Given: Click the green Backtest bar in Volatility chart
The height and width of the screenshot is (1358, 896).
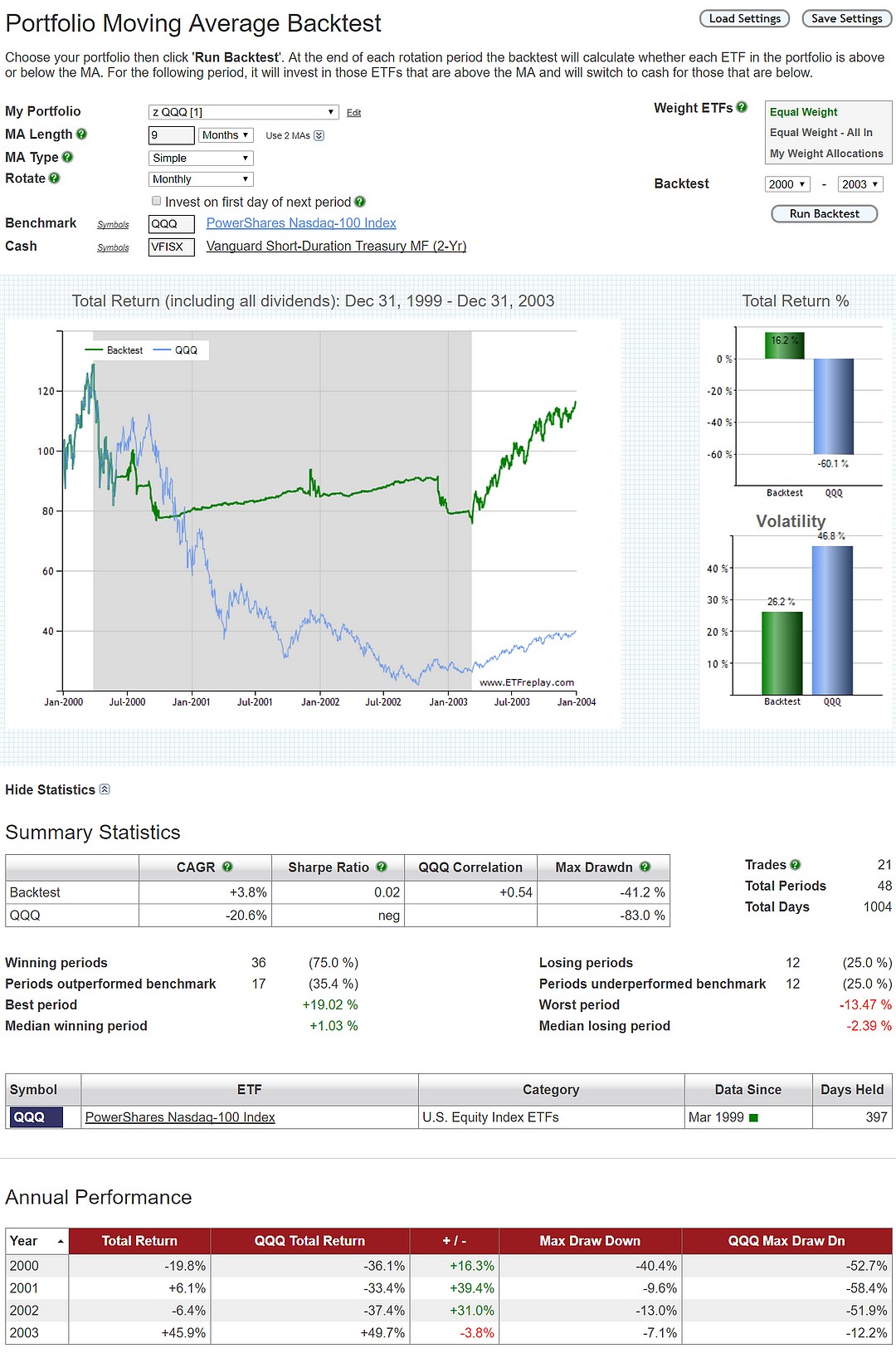Looking at the screenshot, I should click(782, 653).
